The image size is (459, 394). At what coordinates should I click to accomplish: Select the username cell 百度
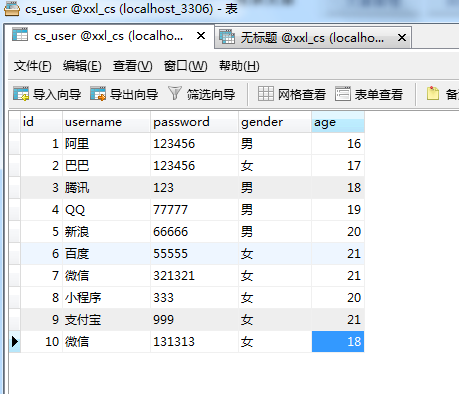pos(106,254)
